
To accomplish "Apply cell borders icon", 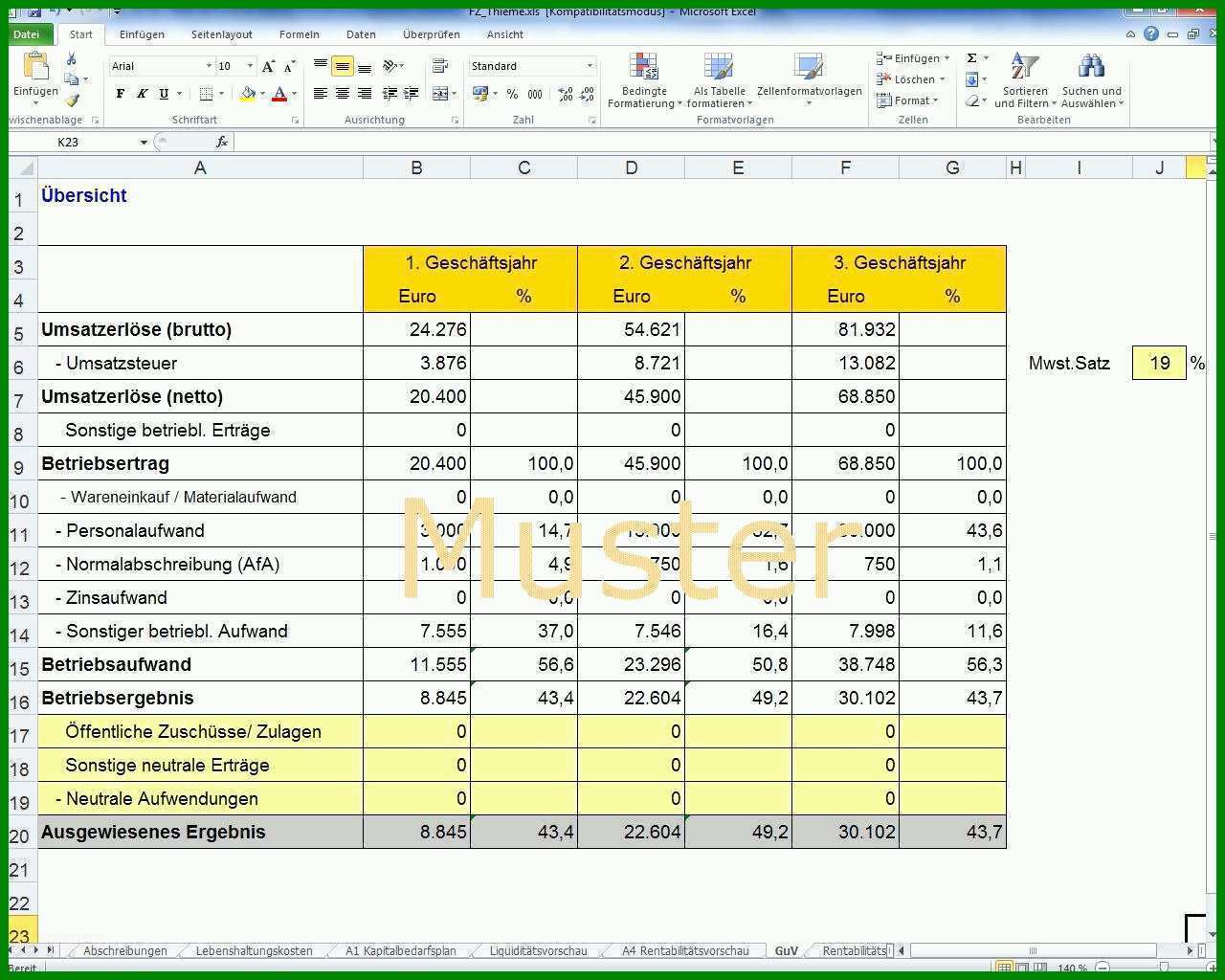I will click(x=206, y=94).
